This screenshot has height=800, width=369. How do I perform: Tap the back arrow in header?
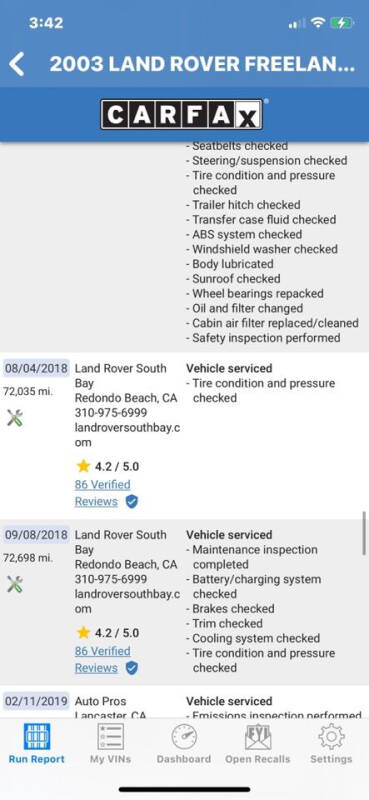(x=16, y=64)
